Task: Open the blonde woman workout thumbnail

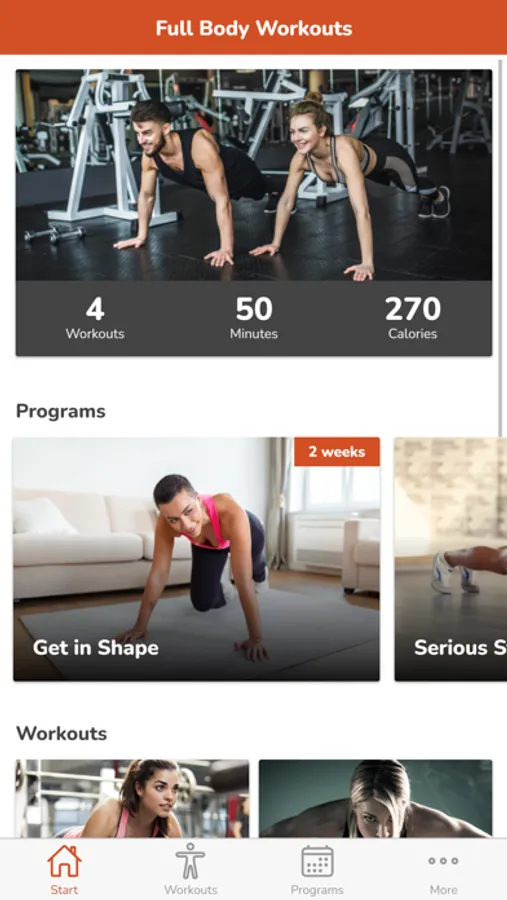Action: pos(376,798)
